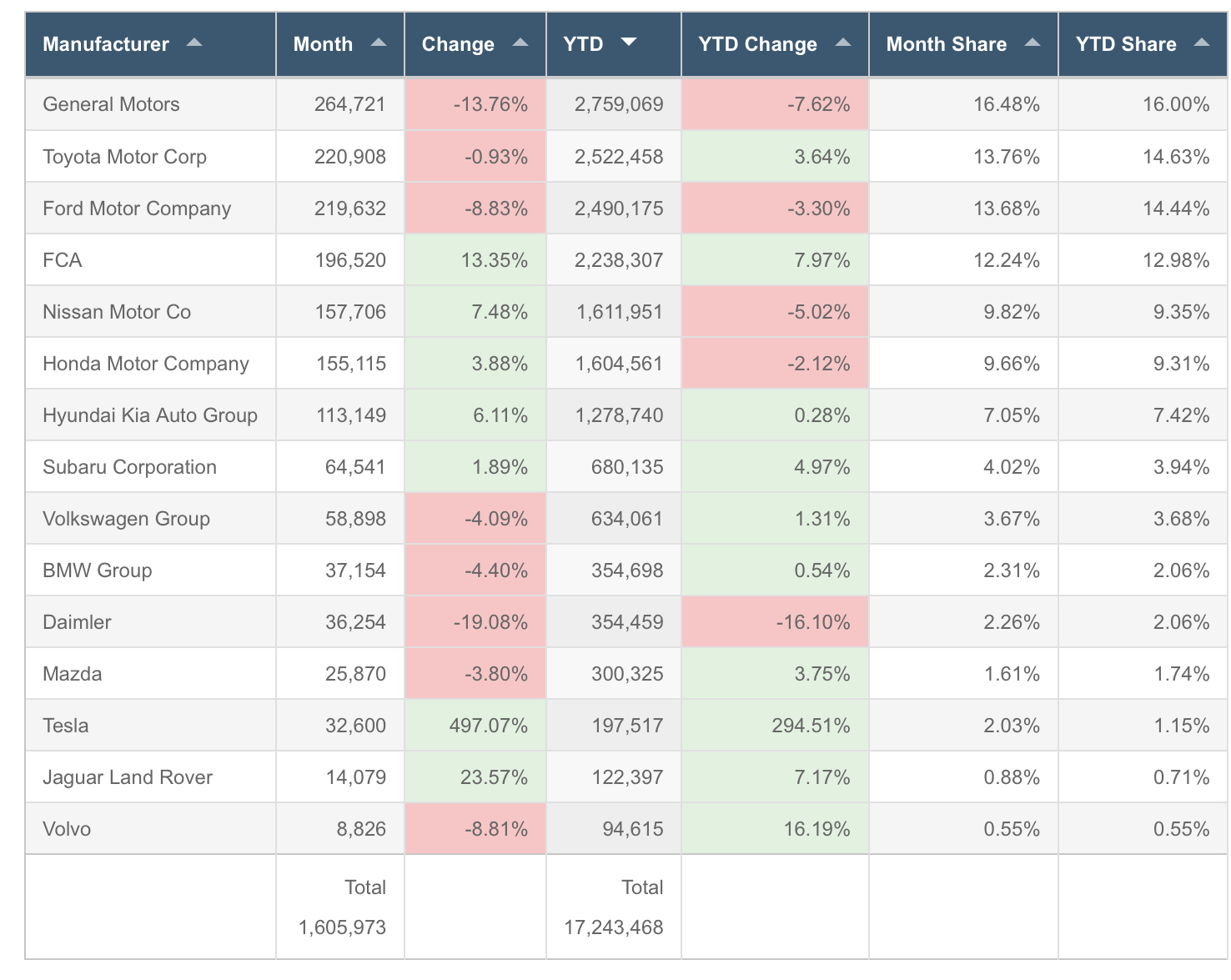1231x980 pixels.
Task: Click the -7.62% YTD change cell
Action: point(776,104)
